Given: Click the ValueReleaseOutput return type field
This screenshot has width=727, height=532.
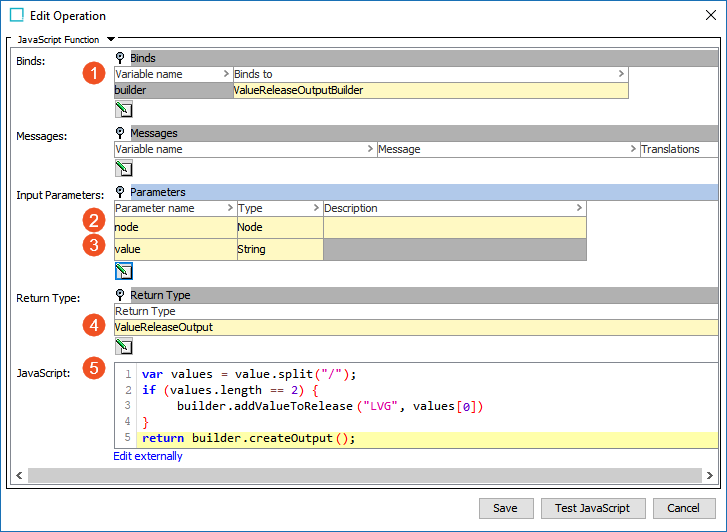Looking at the screenshot, I should 415,327.
